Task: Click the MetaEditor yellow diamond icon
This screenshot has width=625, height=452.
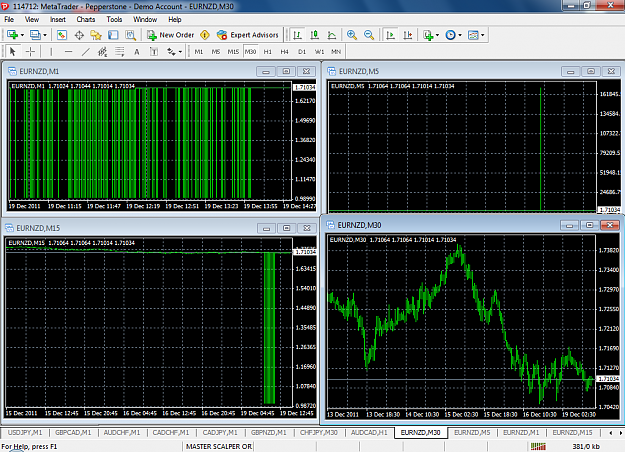Action: coord(205,35)
